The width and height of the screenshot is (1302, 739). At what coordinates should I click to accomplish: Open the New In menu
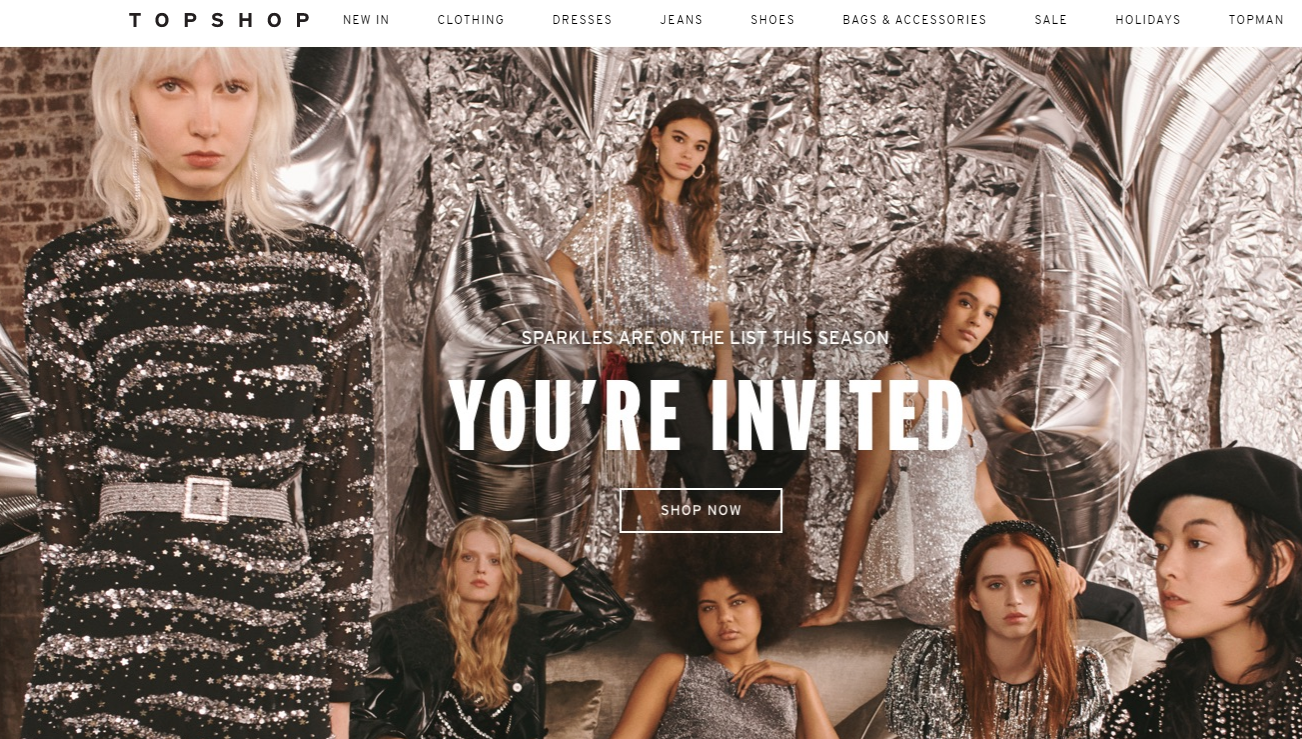click(366, 20)
